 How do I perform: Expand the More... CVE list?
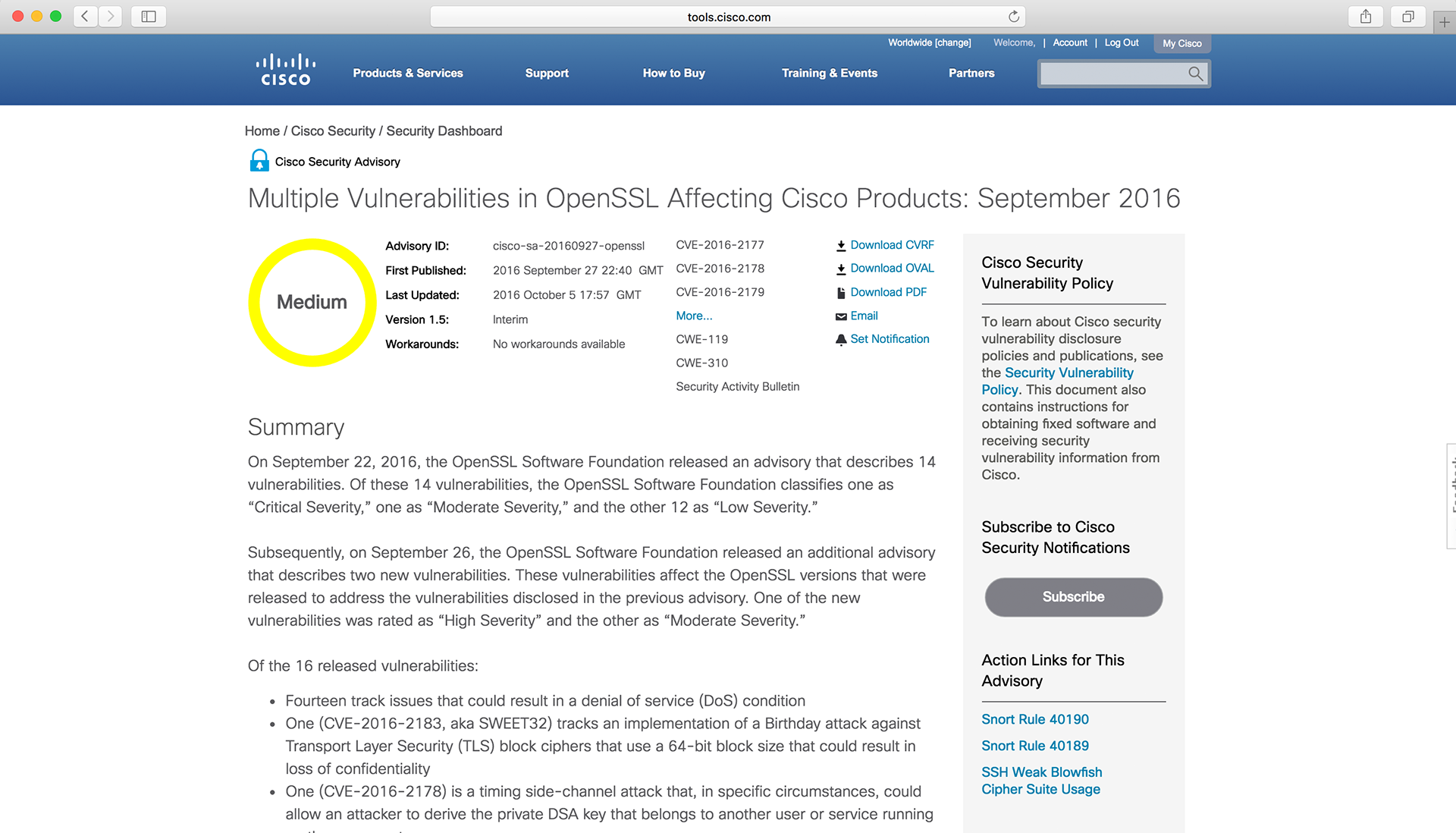point(694,316)
